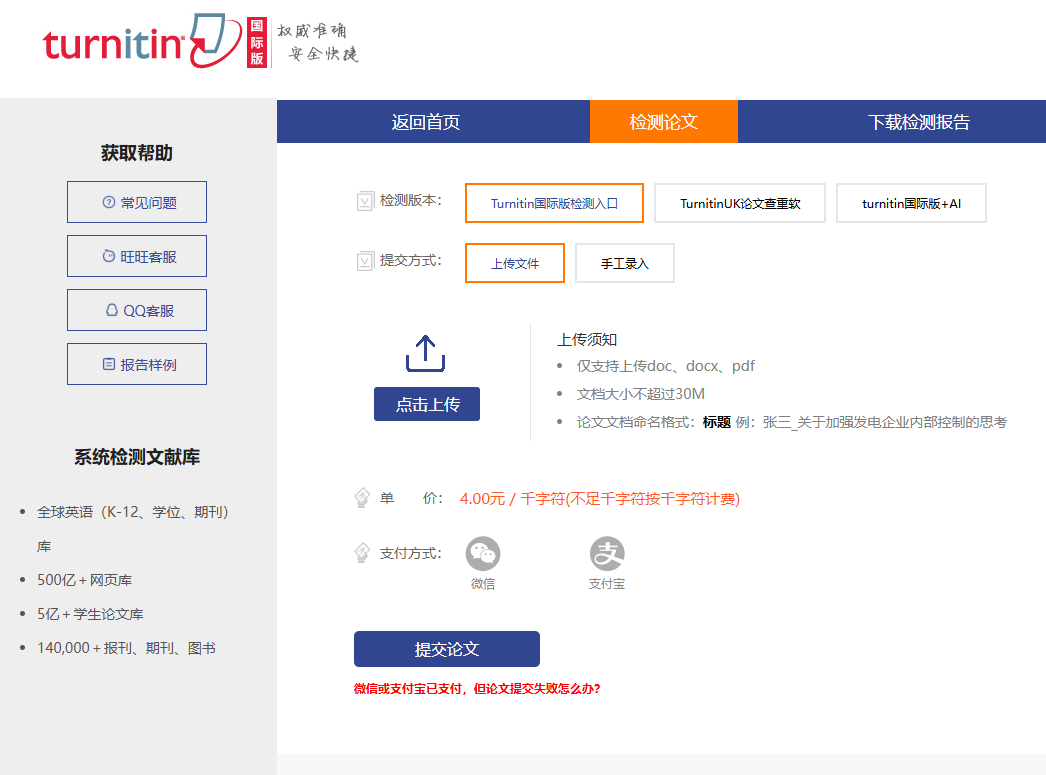Click the tag icon beside 单价
This screenshot has height=775, width=1046.
[x=362, y=498]
